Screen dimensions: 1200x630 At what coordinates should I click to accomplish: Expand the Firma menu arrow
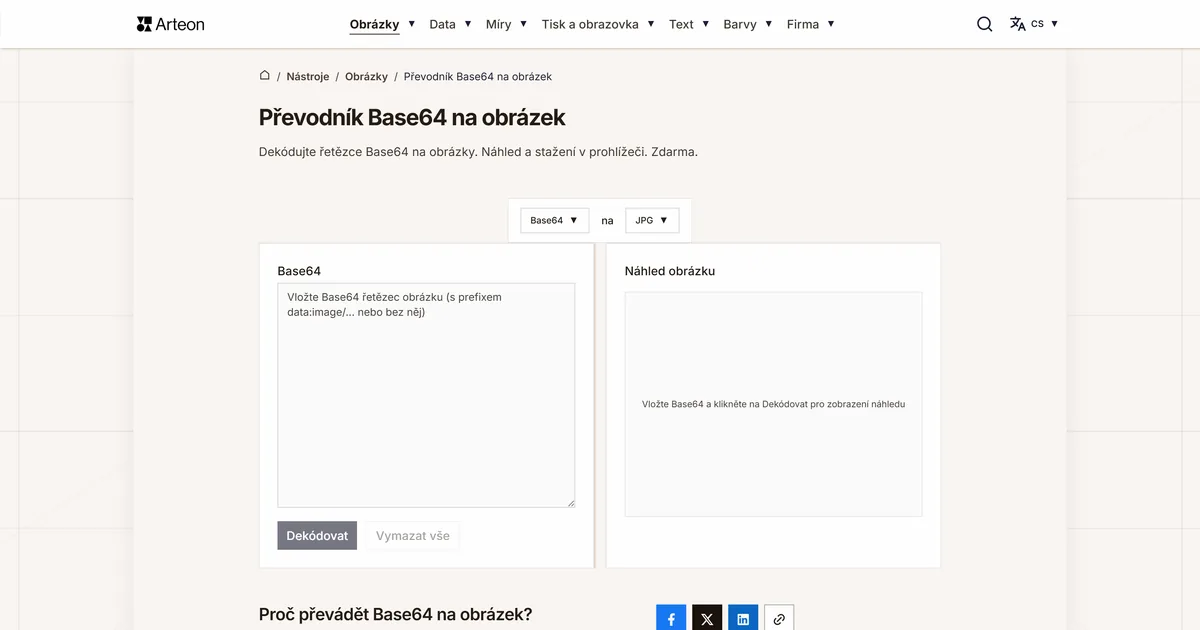[831, 24]
